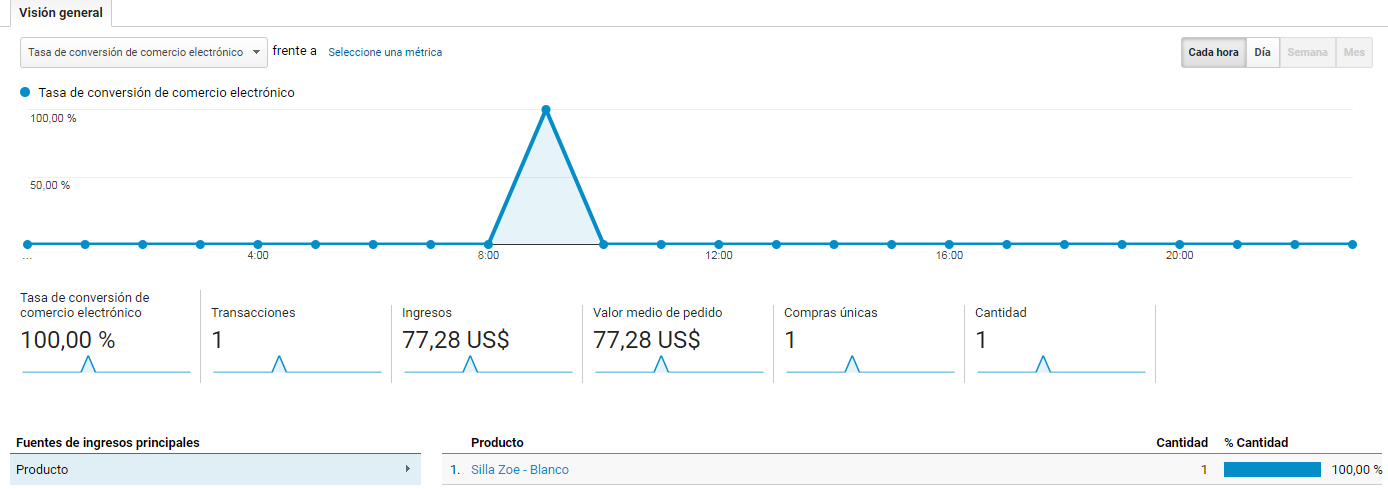
Task: Click the 100,00 % value in the product row
Action: click(x=1356, y=470)
